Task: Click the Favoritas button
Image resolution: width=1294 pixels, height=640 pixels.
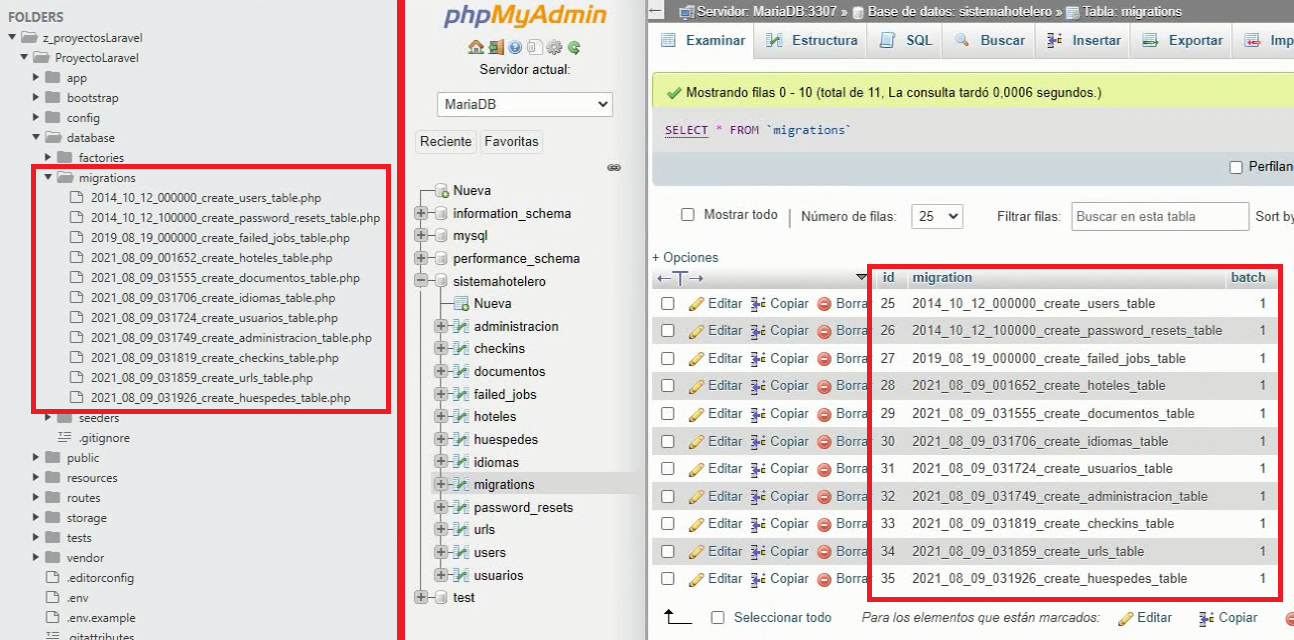Action: tap(511, 141)
